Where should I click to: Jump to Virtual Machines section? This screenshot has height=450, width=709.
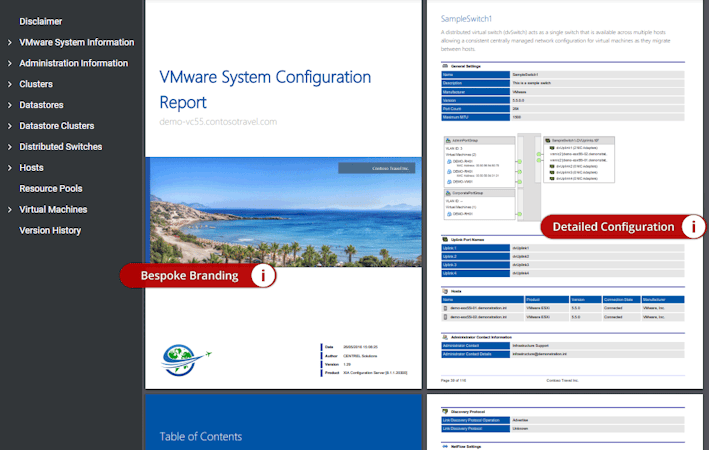(53, 209)
